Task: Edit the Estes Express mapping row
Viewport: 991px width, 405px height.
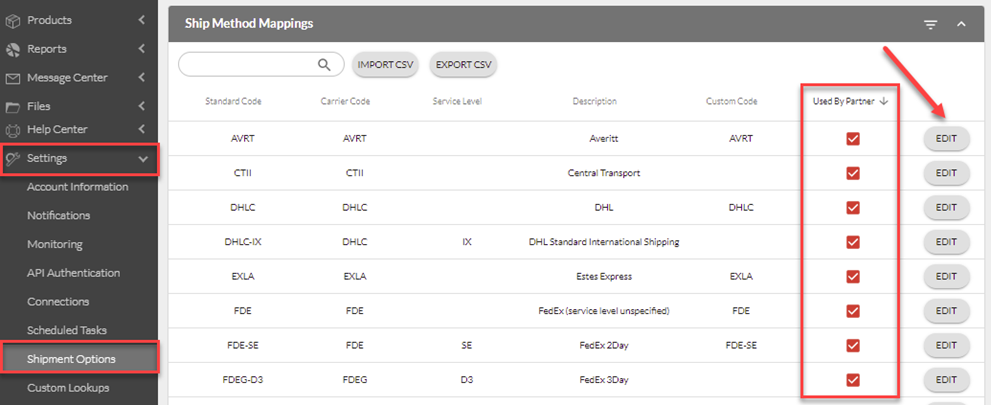Action: [946, 276]
